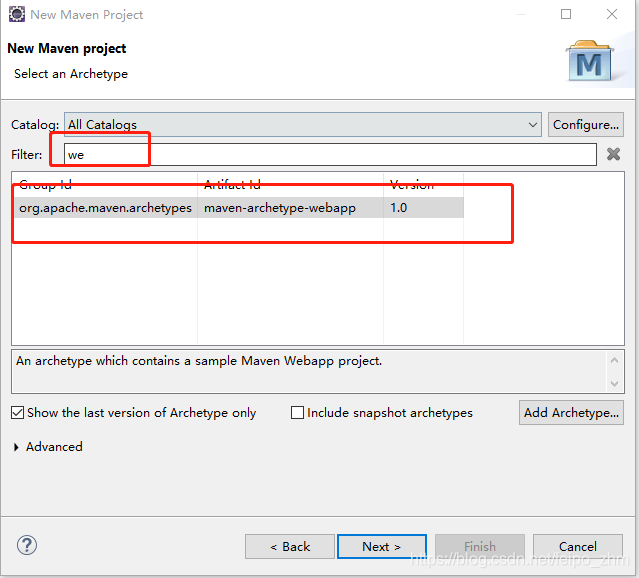The width and height of the screenshot is (639, 578).
Task: Click Add Archetype... button
Action: [x=571, y=413]
